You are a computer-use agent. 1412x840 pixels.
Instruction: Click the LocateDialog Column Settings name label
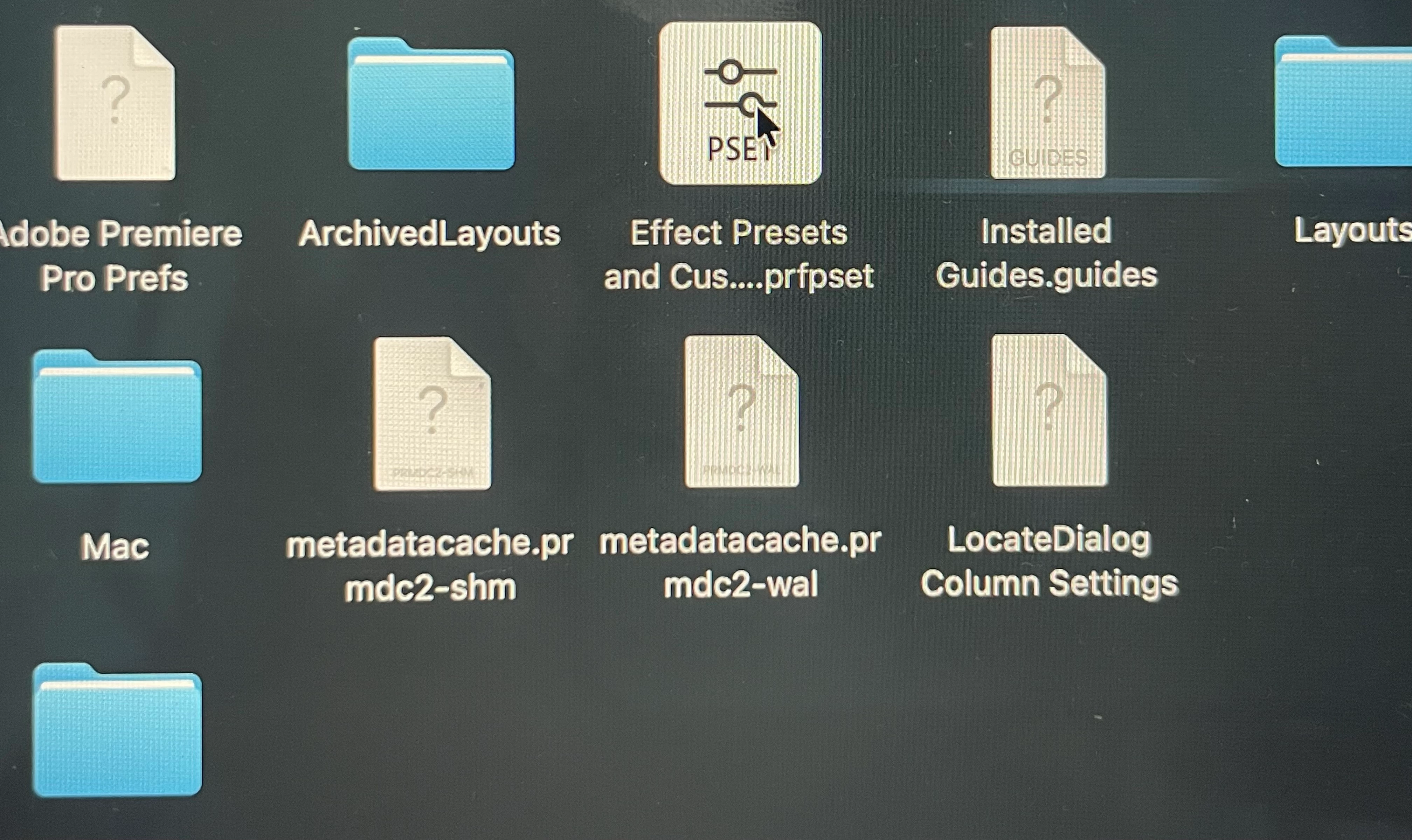[x=1049, y=562]
